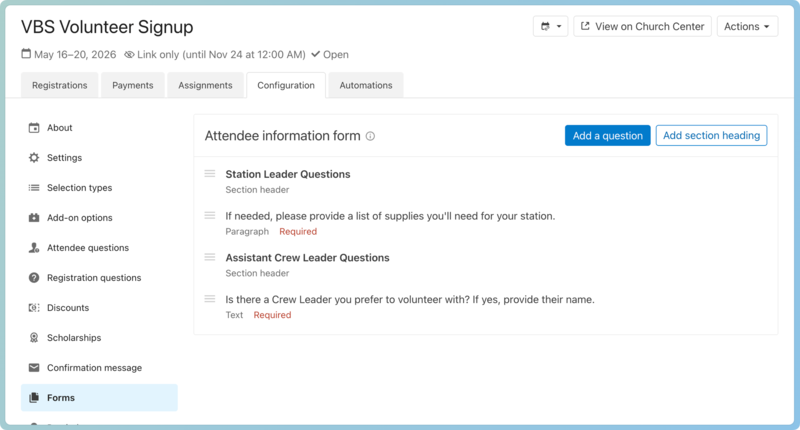Open the Crew Leader preference text question

point(410,299)
